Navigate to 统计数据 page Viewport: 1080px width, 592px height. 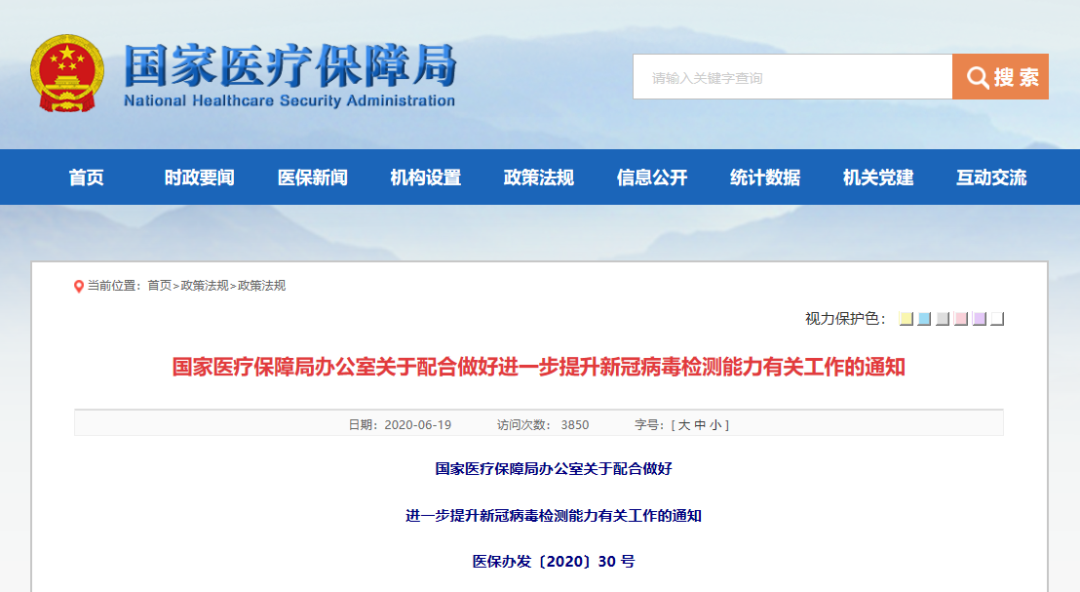[x=765, y=178]
